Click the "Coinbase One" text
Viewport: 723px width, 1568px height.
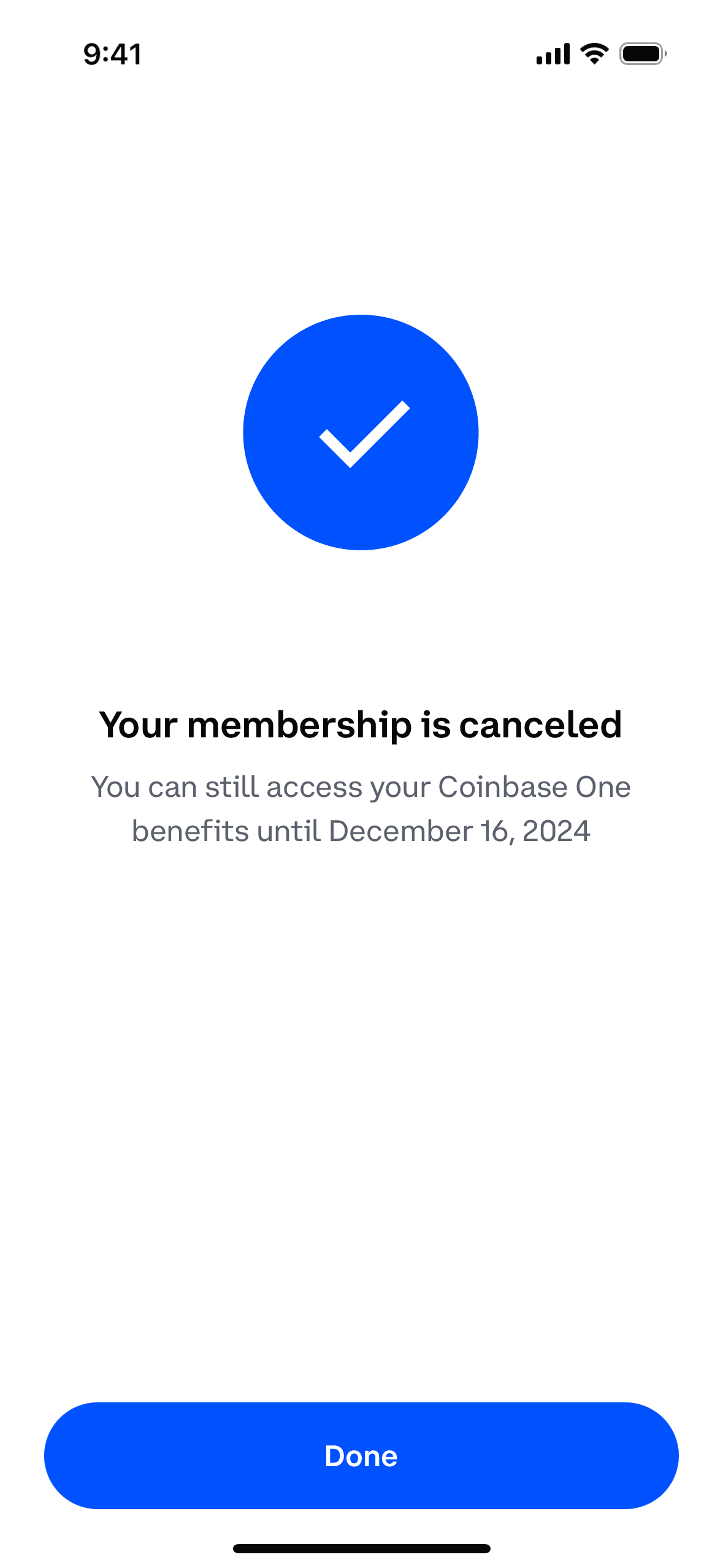pyautogui.click(x=534, y=787)
